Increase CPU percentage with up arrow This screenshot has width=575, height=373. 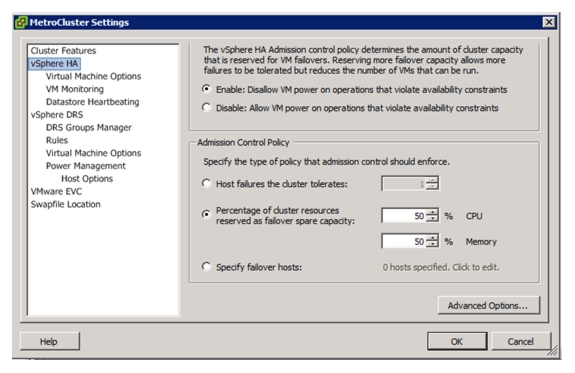(x=433, y=212)
